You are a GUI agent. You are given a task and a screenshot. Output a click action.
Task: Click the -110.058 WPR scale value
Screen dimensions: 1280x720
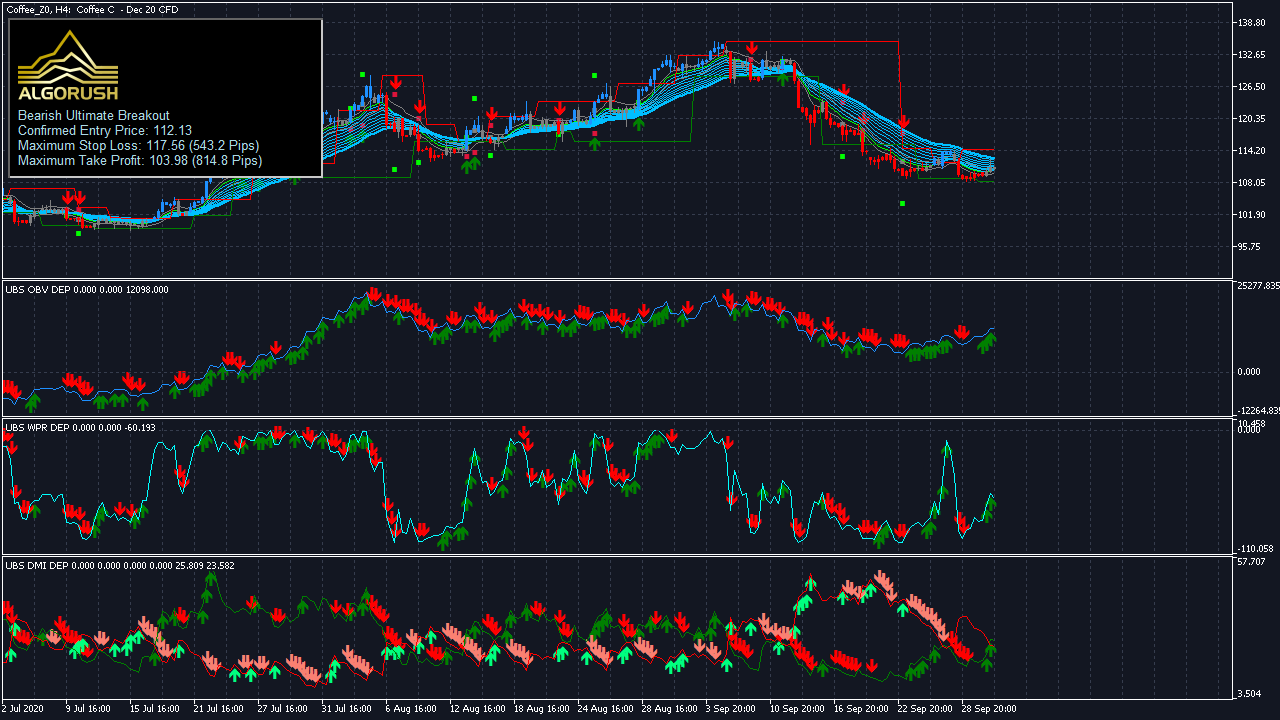(x=1256, y=548)
